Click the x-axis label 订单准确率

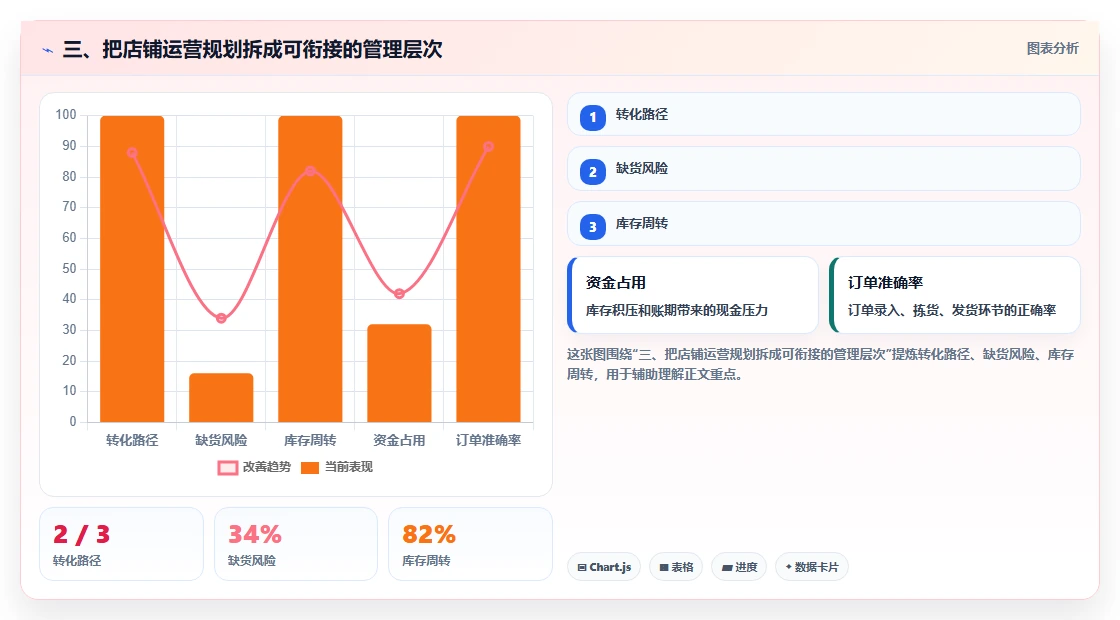point(489,441)
